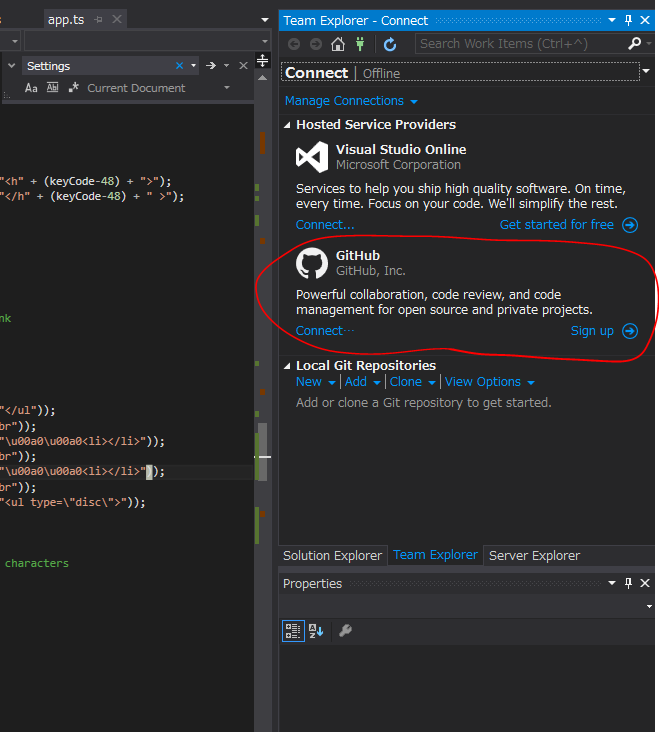This screenshot has height=732, width=659.
Task: Click the Team Explorer Home icon
Action: pos(338,44)
